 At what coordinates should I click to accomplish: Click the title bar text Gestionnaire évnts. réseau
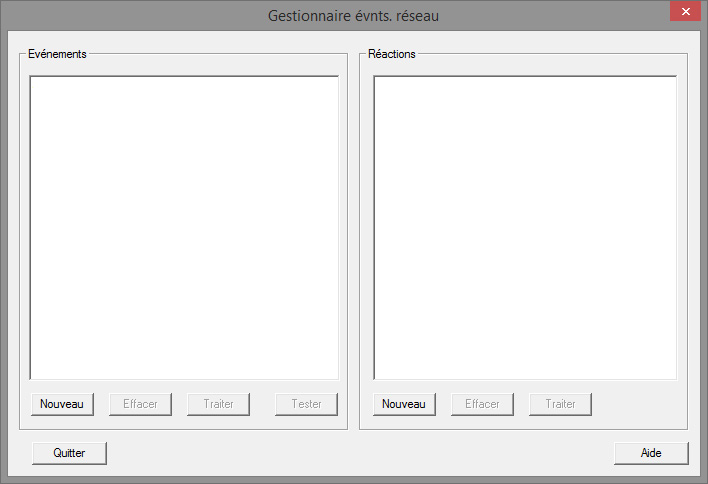pyautogui.click(x=353, y=16)
